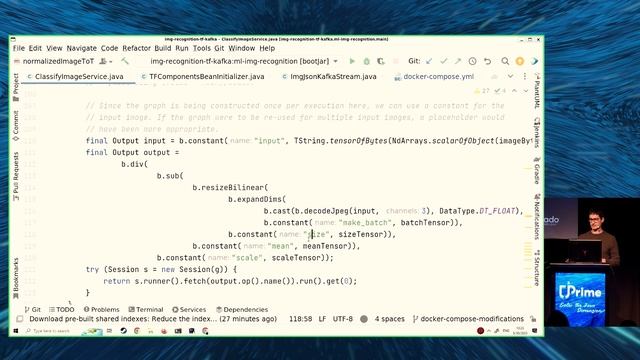Open Git branch docker-compose-modifications popup
Screen dimensions: 640x360
(x=468, y=319)
